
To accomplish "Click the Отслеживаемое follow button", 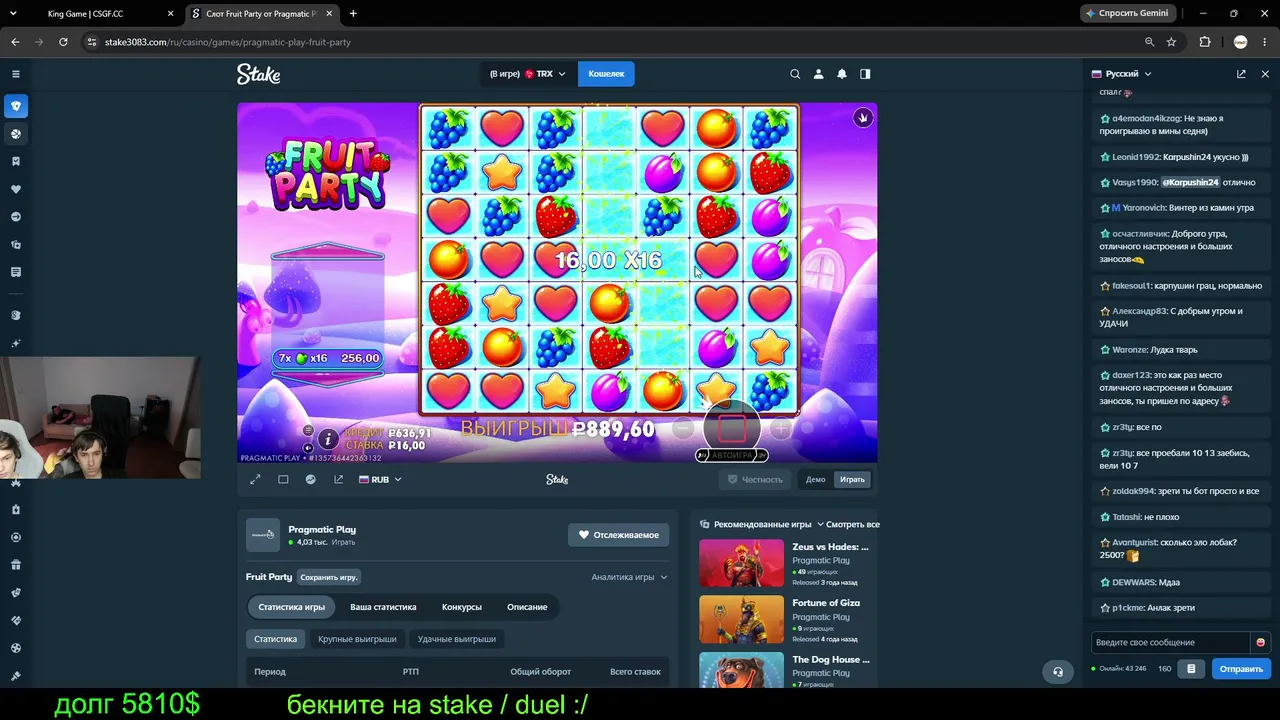I will [x=619, y=535].
